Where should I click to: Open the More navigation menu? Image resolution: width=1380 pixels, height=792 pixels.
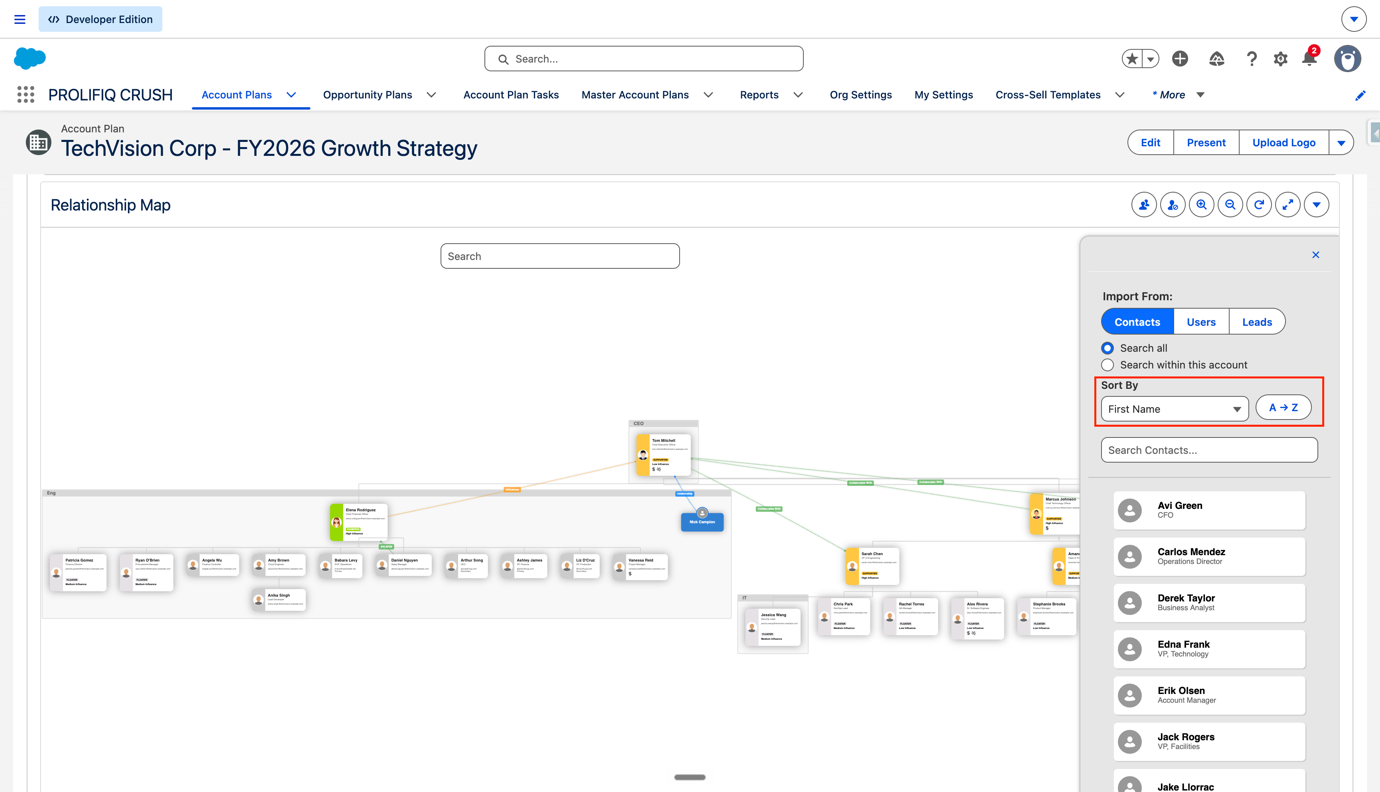[1178, 95]
